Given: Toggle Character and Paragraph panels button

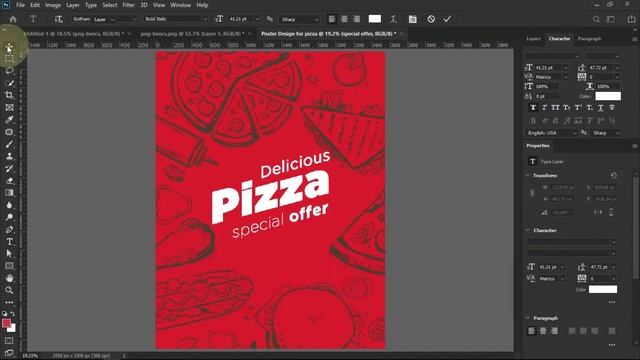Looking at the screenshot, I should 413,19.
